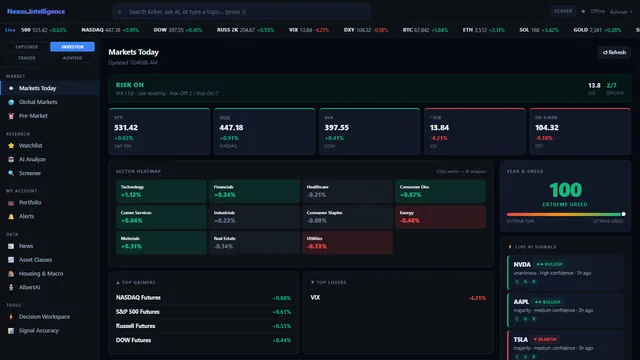Open the NVDA bullish signal card
The image size is (640, 360).
coord(565,272)
